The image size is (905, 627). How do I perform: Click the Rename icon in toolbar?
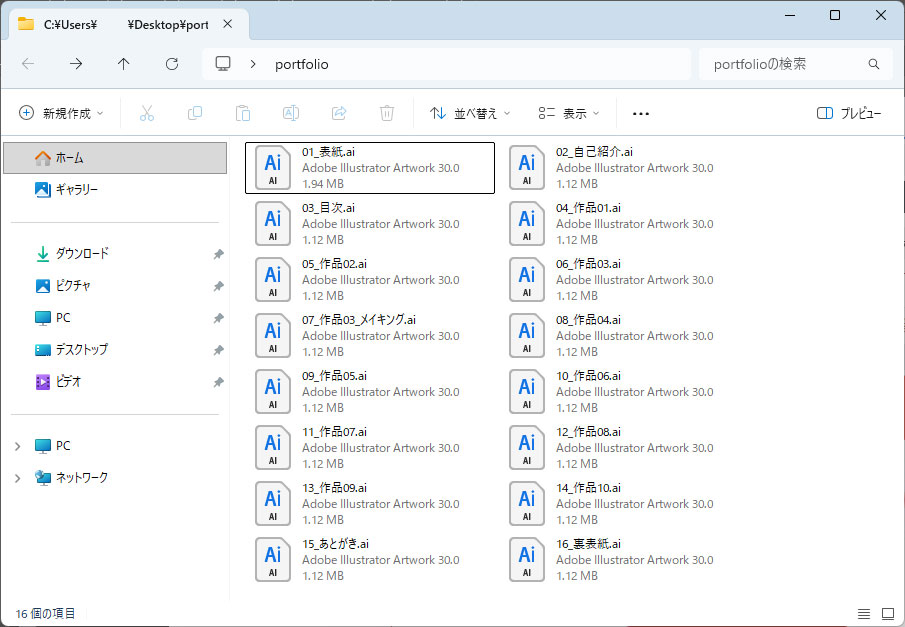tap(291, 114)
